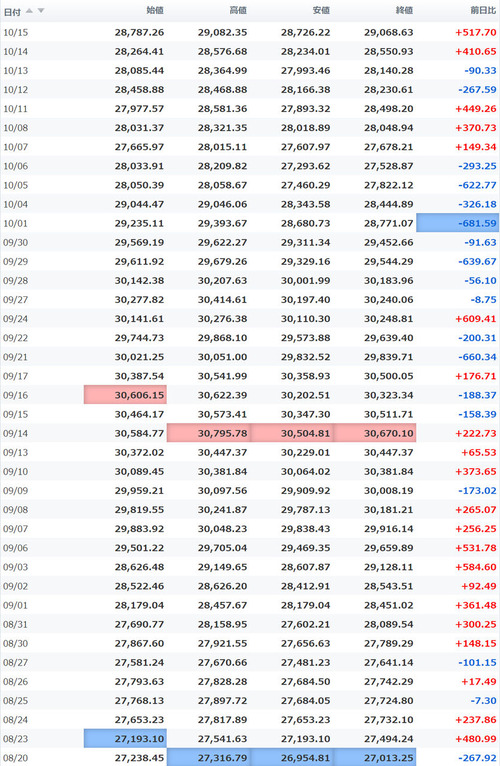Viewport: 500px width, 766px height.
Task: Select the red highlighted open value 30,606.15
Action: [x=125, y=395]
